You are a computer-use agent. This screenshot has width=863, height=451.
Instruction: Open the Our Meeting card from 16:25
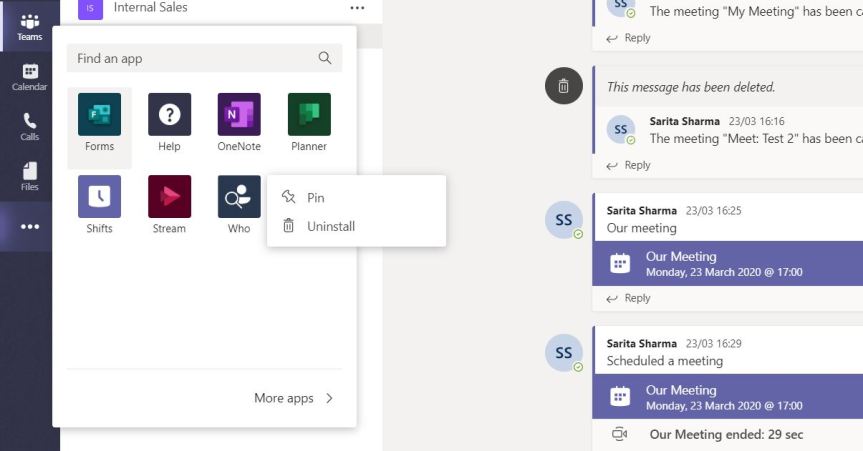[725, 264]
